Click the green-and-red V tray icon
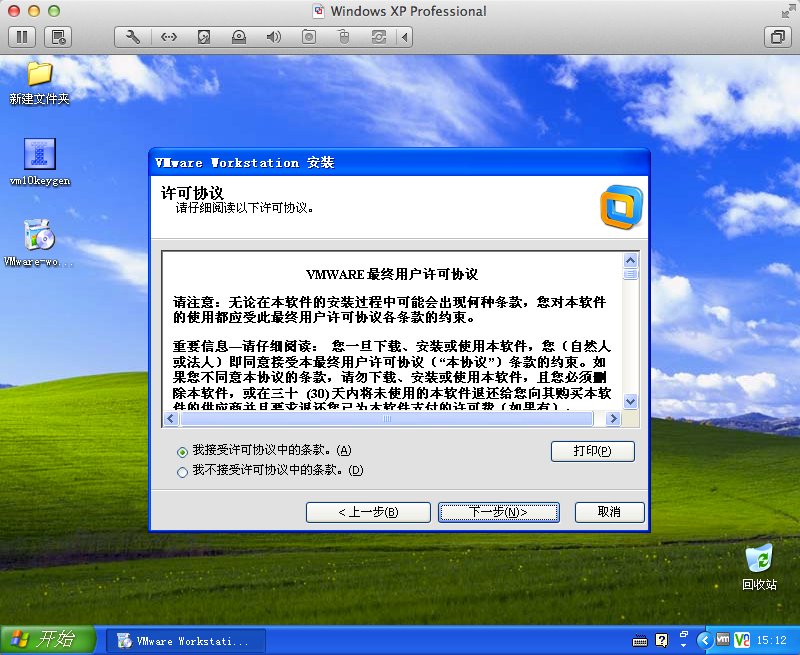Image resolution: width=800 pixels, height=655 pixels. point(742,640)
